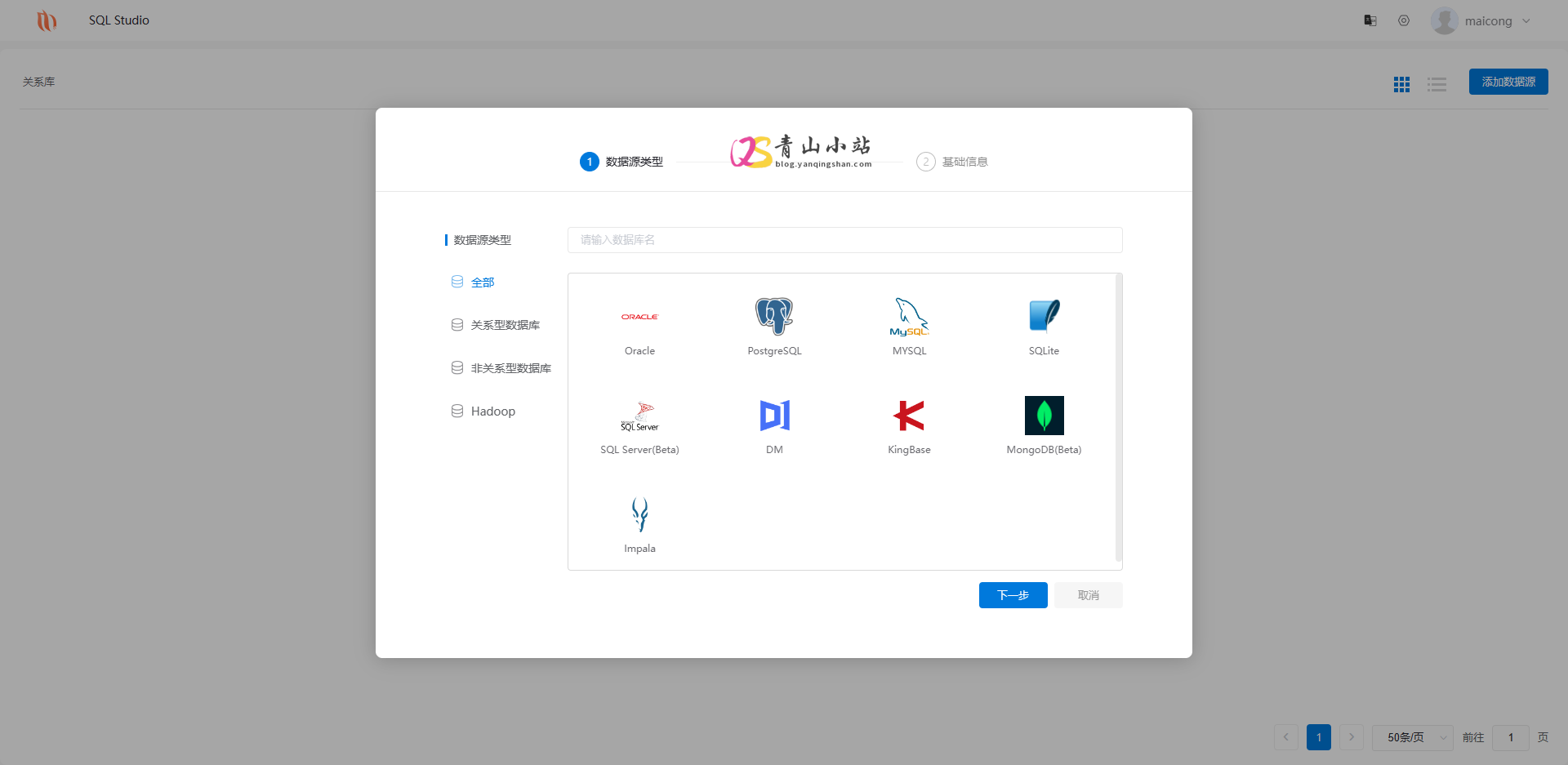The image size is (1568, 765).
Task: Click the 添加数据源 button
Action: (1508, 82)
